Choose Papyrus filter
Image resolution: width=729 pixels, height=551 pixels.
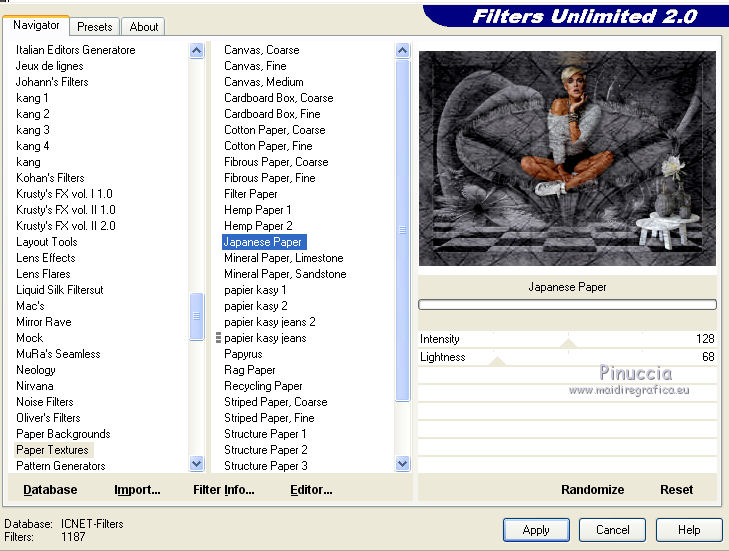click(243, 354)
